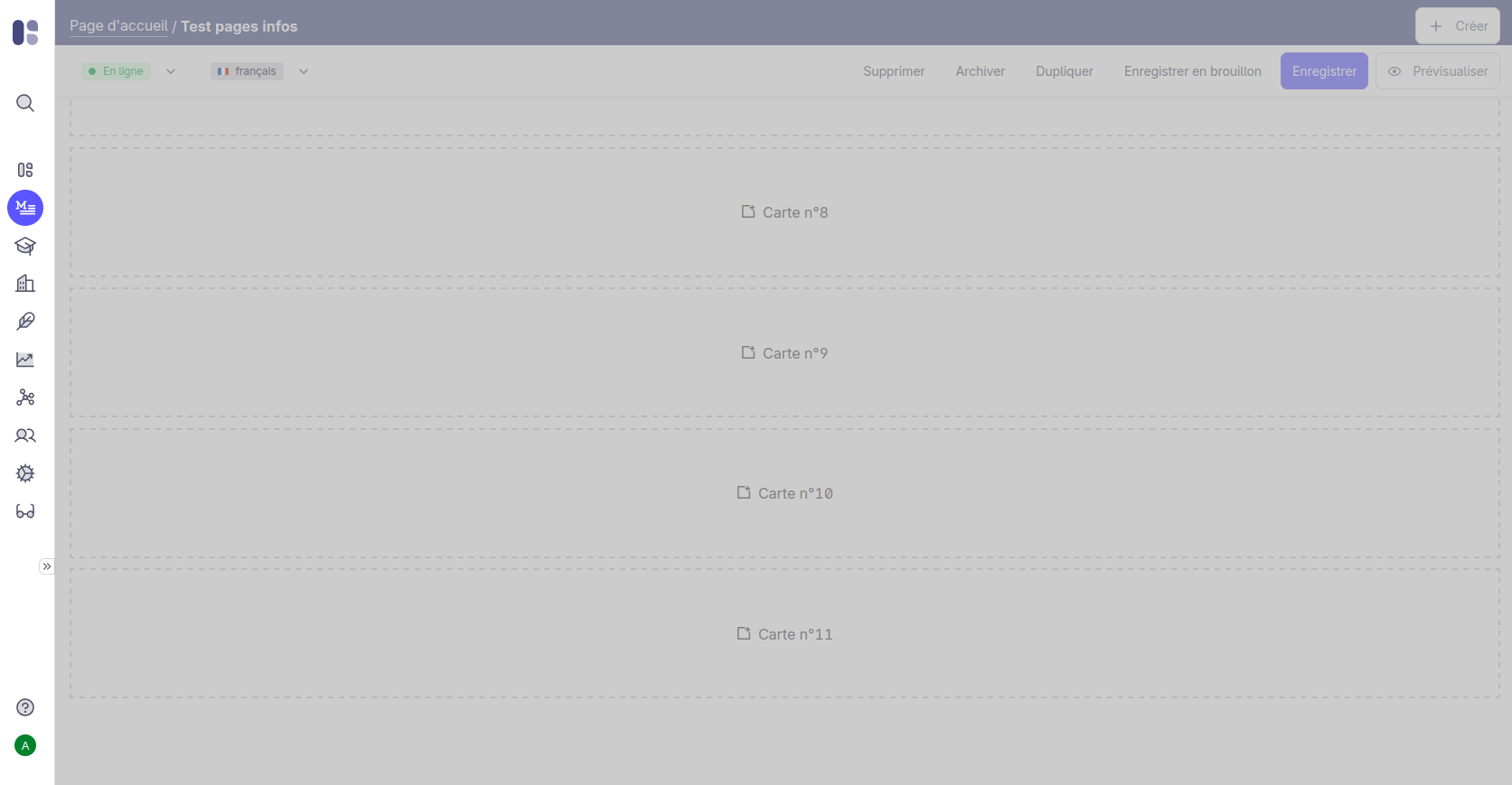
Task: Click the French flag icon
Action: point(223,71)
